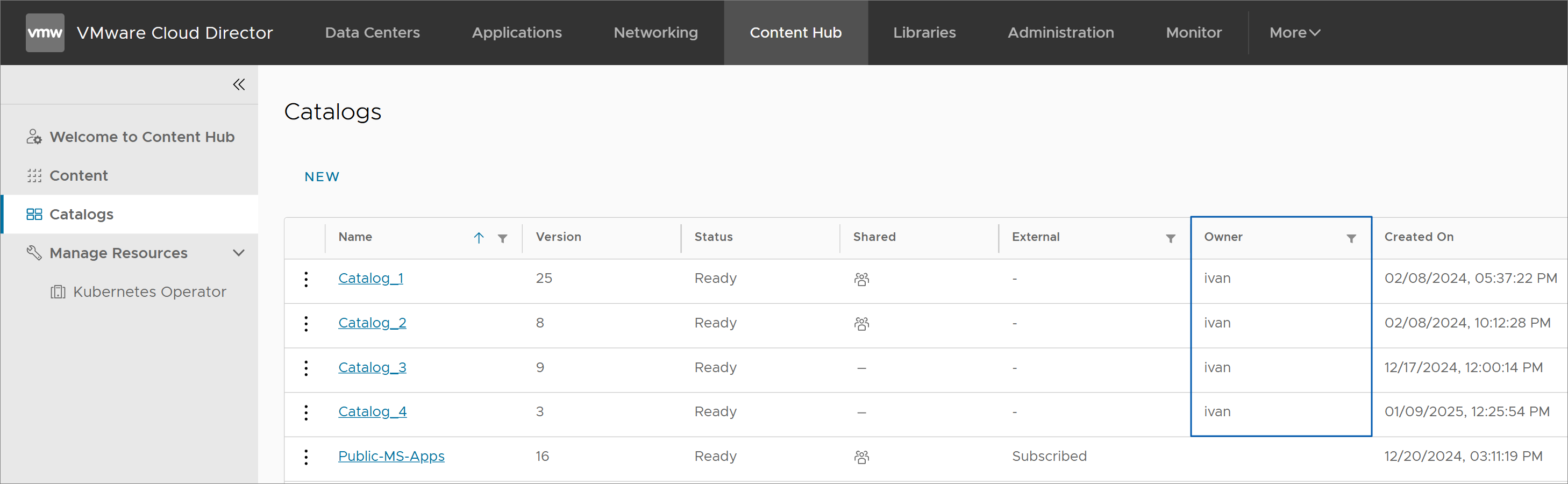The height and width of the screenshot is (484, 1568).
Task: Click the Name column sort arrow
Action: (x=479, y=238)
